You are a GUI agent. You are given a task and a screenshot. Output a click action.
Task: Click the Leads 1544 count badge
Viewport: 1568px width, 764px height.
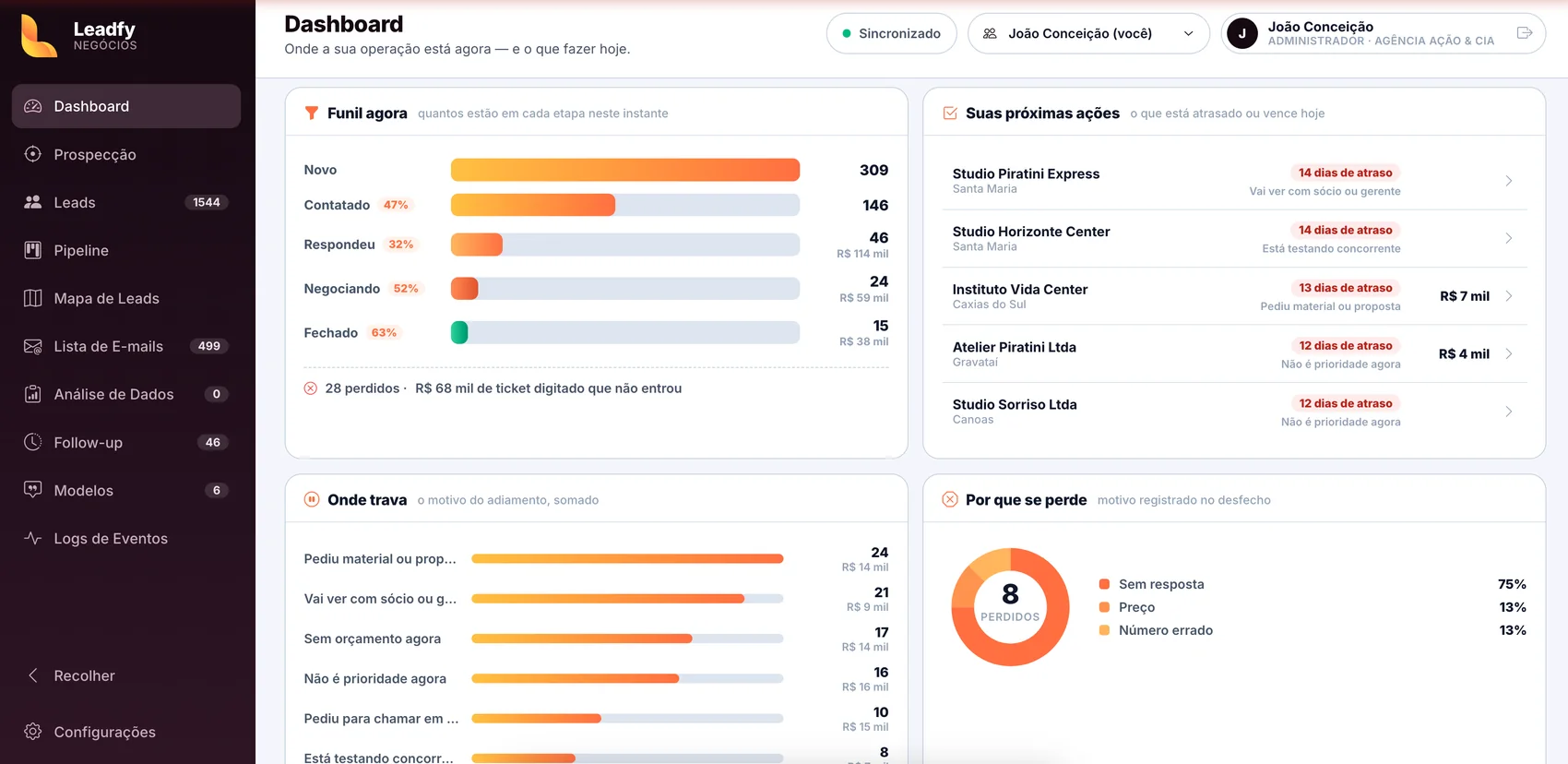click(x=207, y=202)
